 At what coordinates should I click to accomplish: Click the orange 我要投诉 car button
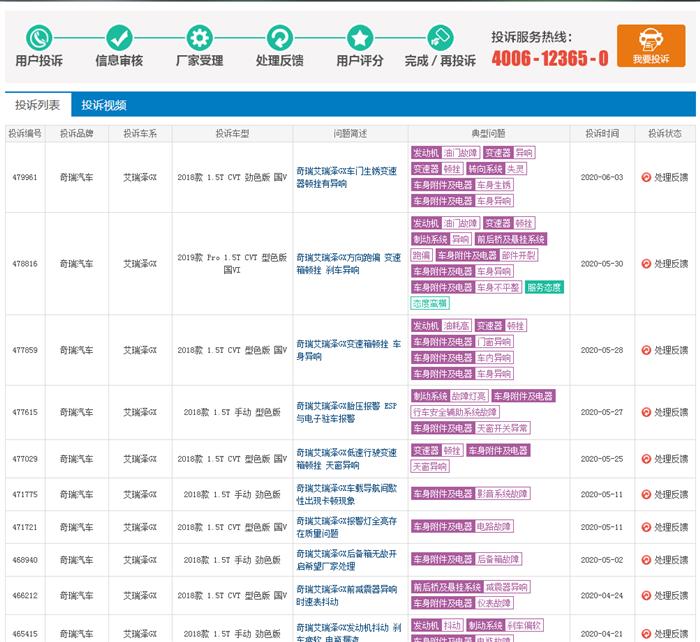tap(651, 46)
